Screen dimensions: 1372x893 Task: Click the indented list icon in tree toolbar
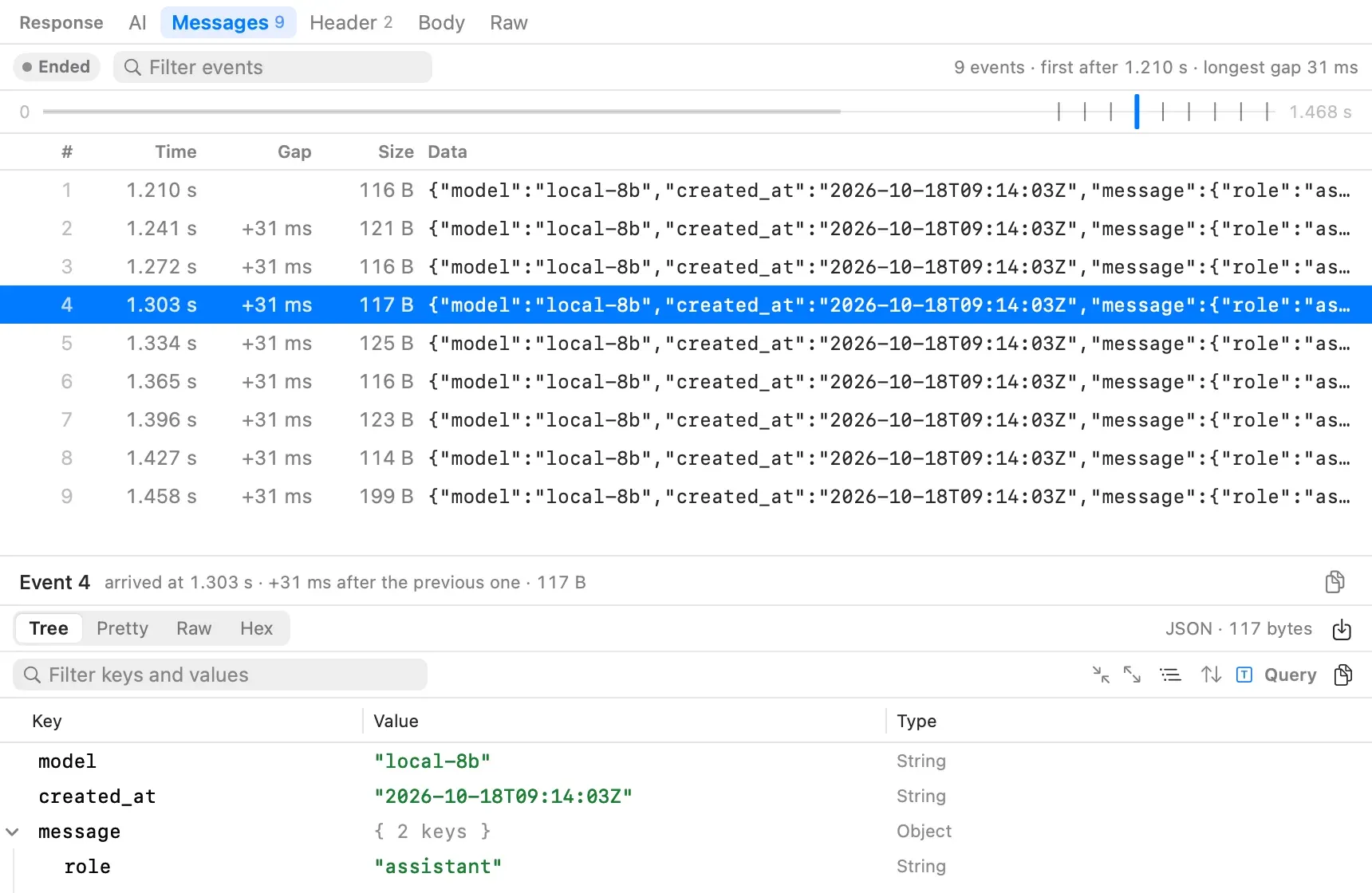pyautogui.click(x=1170, y=675)
